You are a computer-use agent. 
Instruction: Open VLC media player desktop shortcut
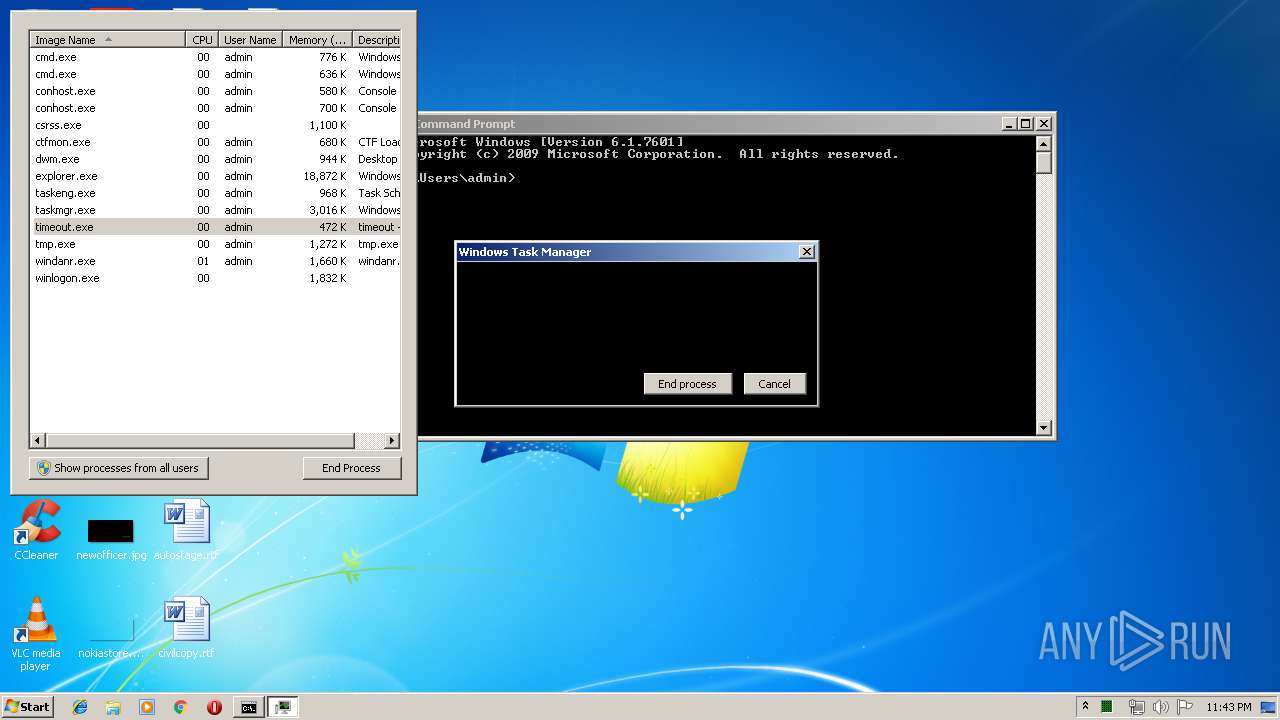pos(35,634)
